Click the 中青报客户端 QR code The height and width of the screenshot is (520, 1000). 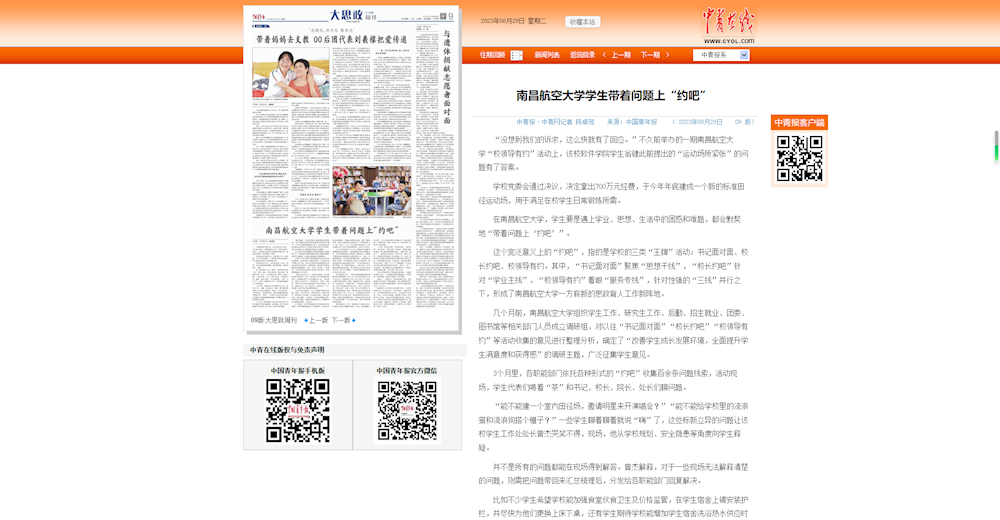tap(799, 158)
